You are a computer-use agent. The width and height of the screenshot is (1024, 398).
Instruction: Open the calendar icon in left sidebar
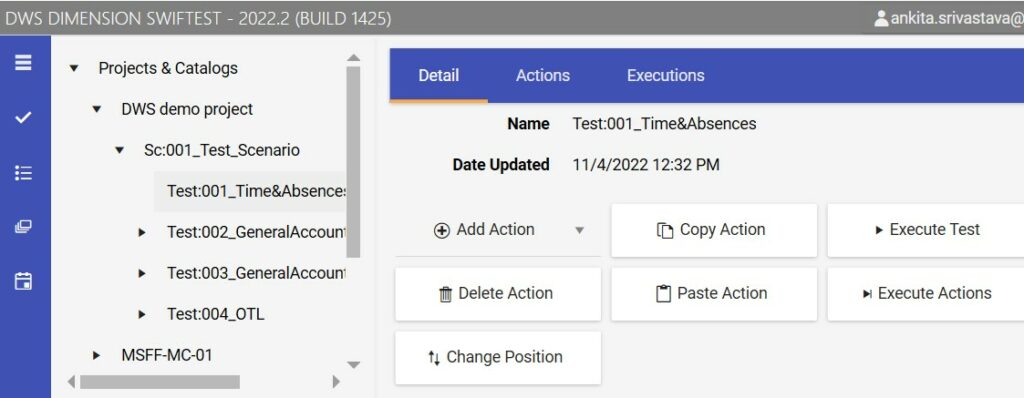(24, 282)
